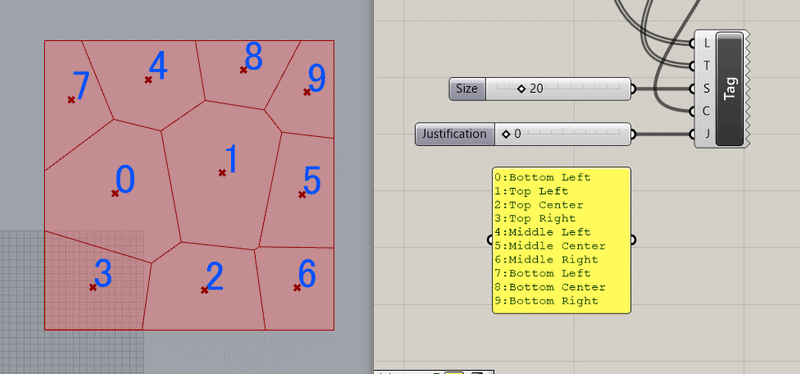
Task: Click panel line '6:Middle Right'
Action: [x=546, y=260]
